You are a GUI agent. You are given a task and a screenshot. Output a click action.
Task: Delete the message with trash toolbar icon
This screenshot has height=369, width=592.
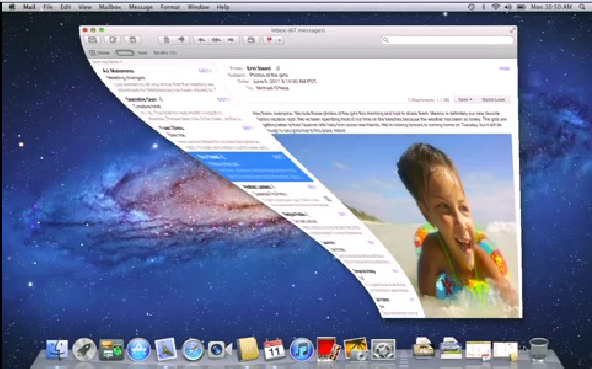point(166,40)
